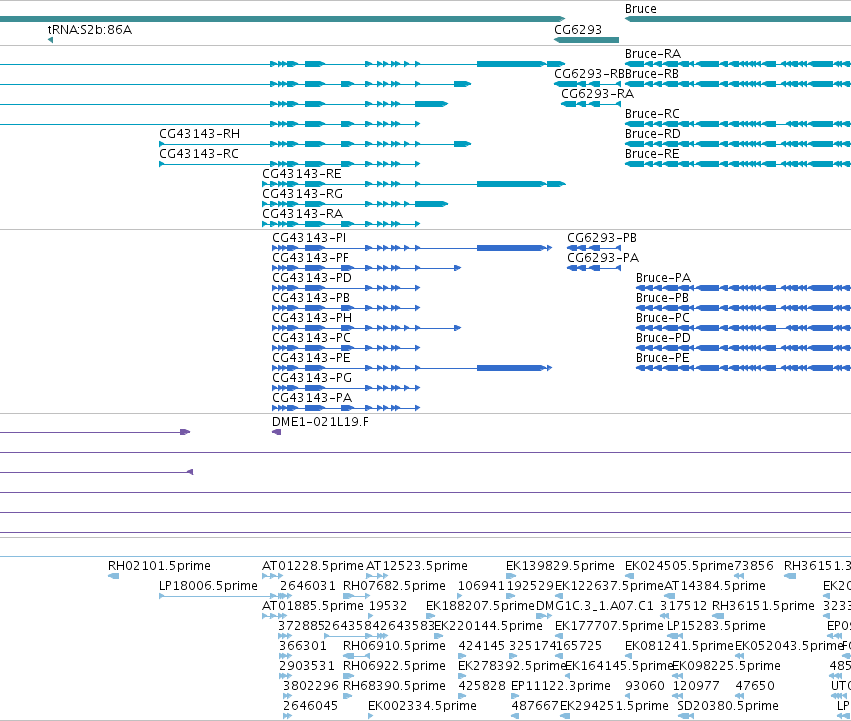The image size is (851, 721).
Task: Click the CG6293-RB transcript label
Action: 589,74
